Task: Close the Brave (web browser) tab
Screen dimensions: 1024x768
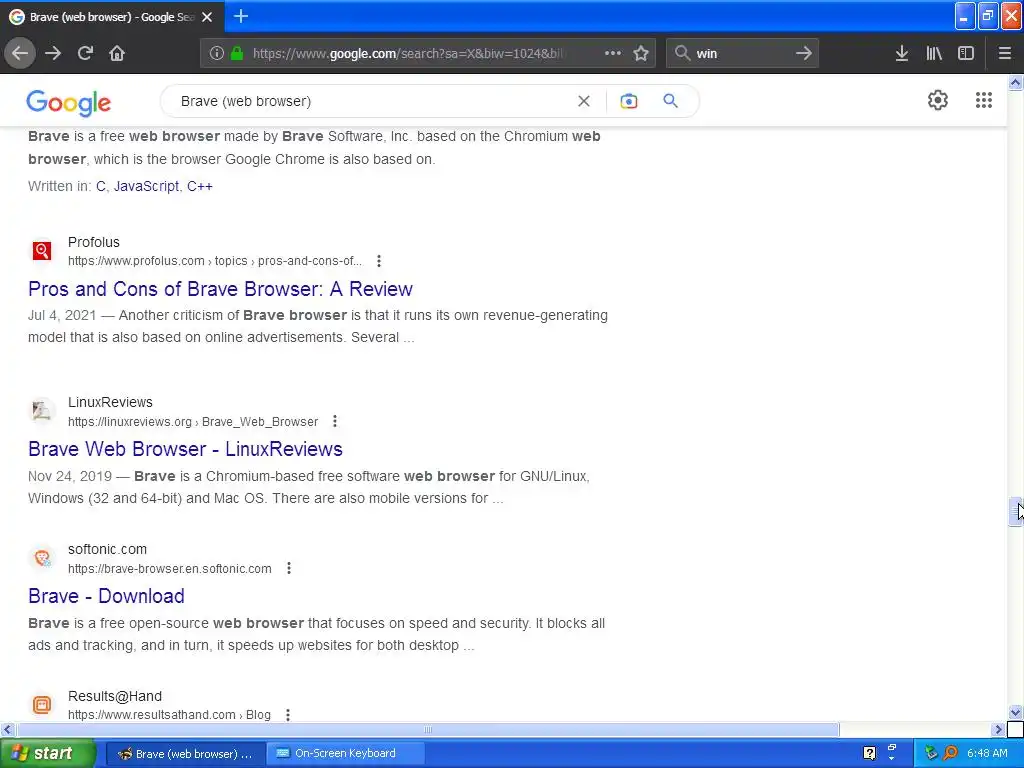Action: (207, 17)
